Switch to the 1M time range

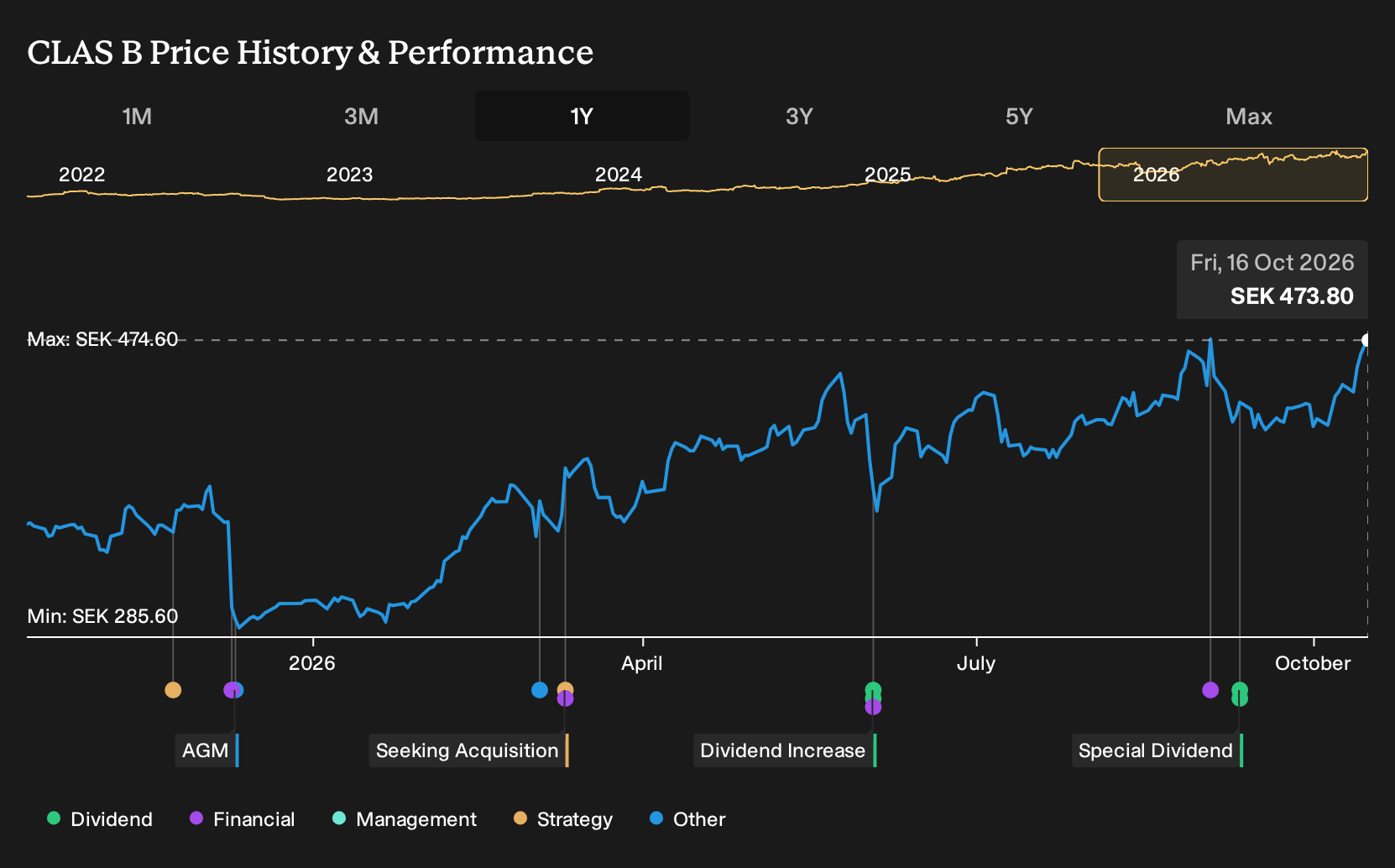pos(137,116)
